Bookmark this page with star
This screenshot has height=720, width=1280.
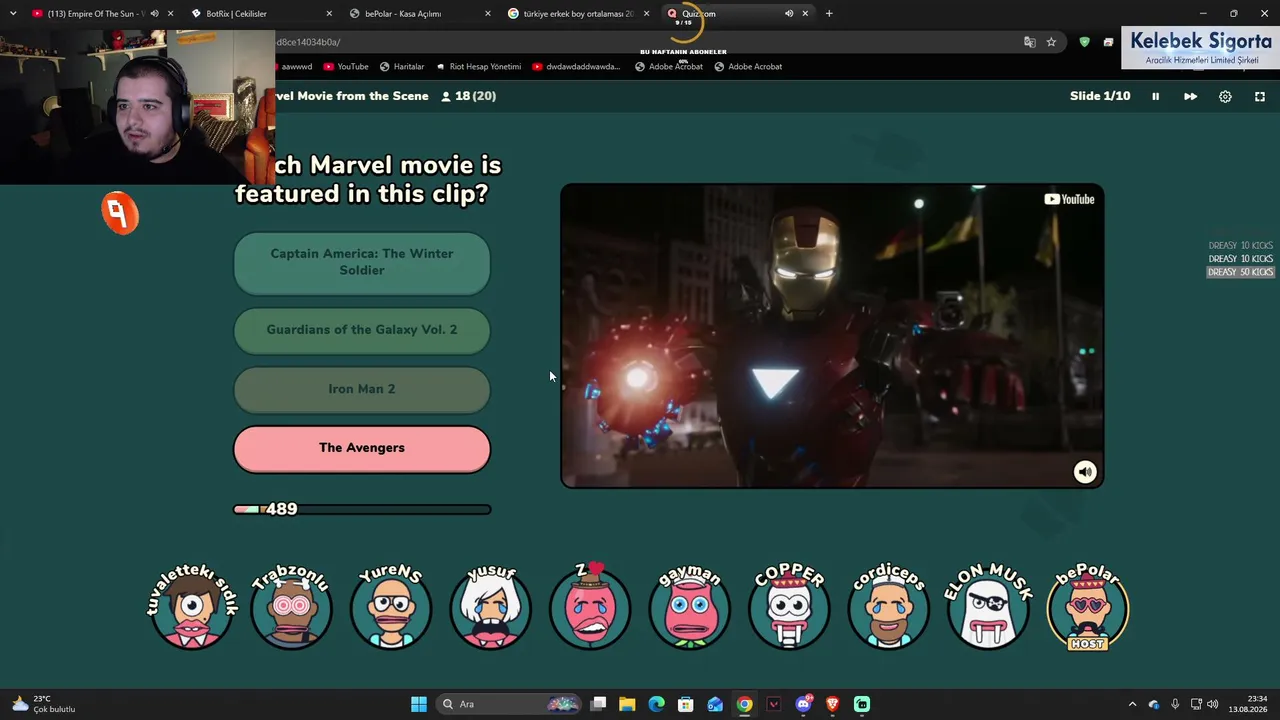1051,42
